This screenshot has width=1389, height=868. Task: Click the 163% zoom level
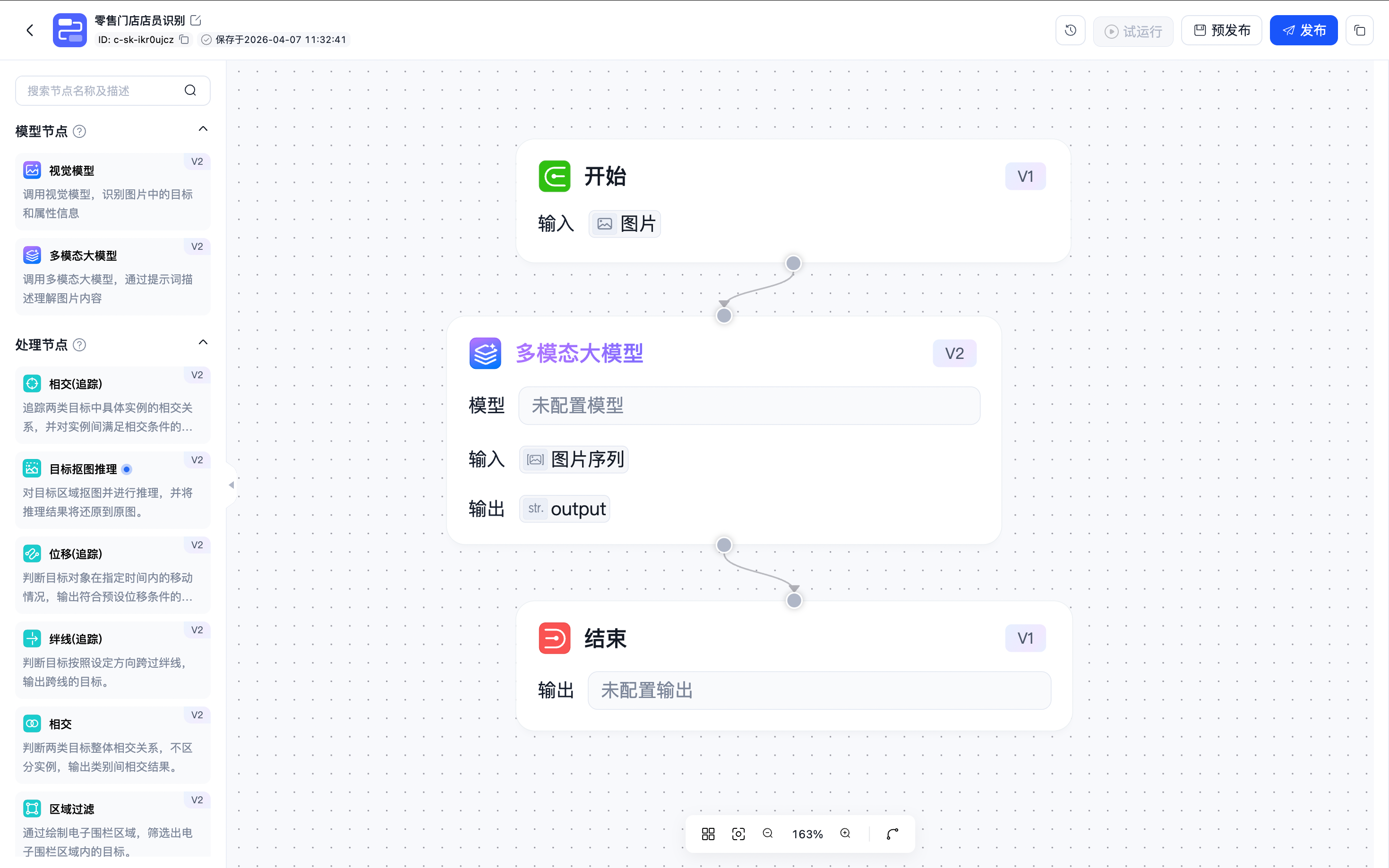pyautogui.click(x=807, y=834)
